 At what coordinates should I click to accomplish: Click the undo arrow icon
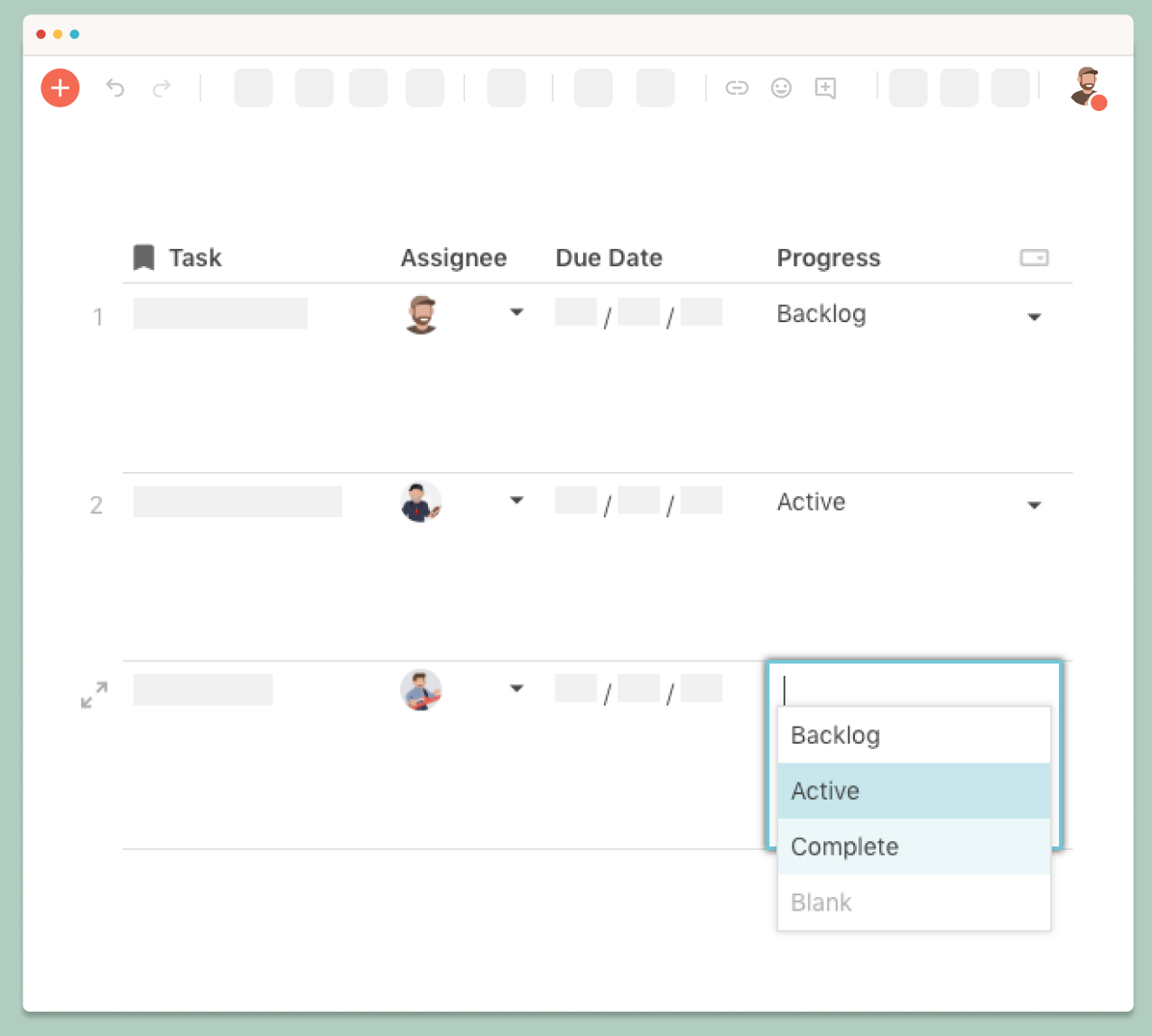(x=115, y=88)
